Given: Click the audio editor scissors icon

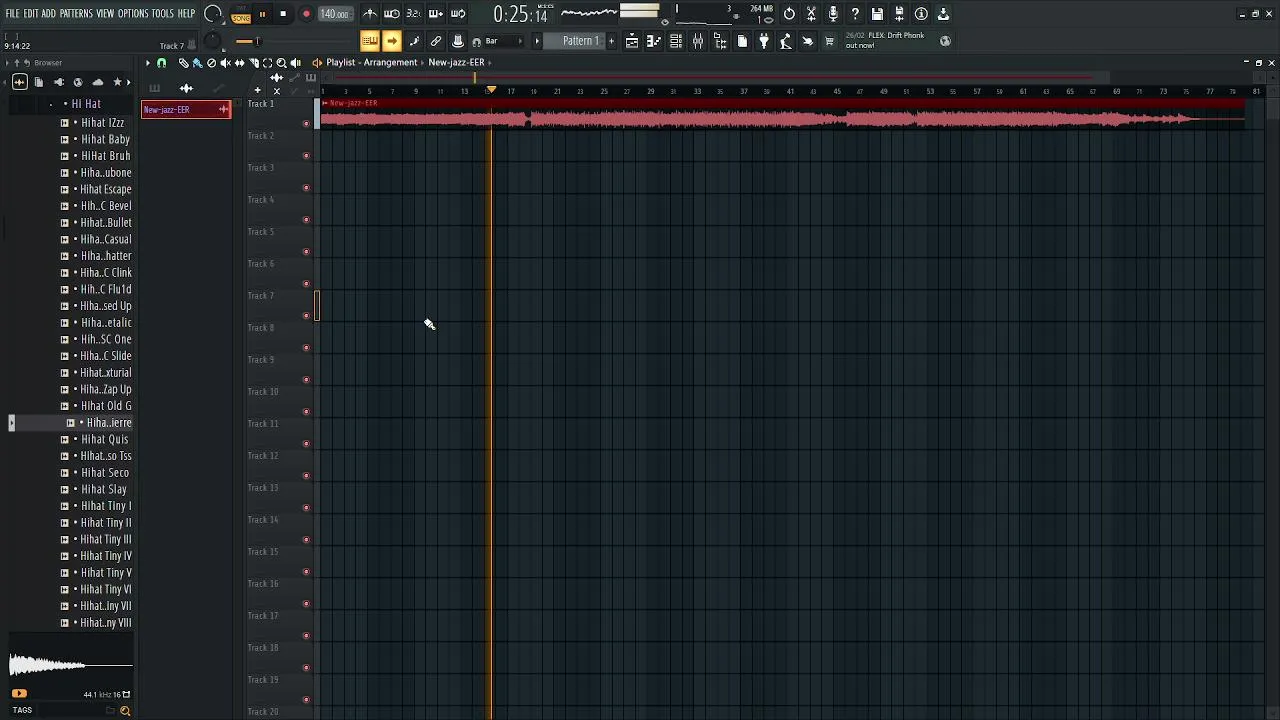Looking at the screenshot, I should coord(811,14).
